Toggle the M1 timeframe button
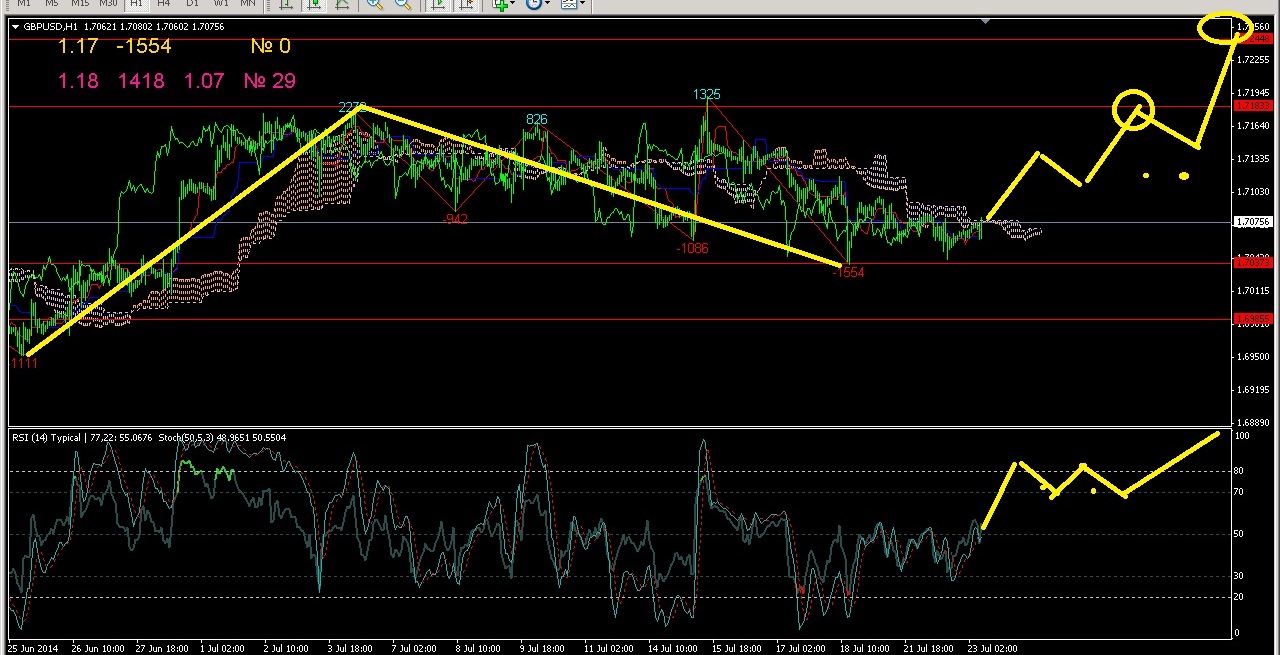The width and height of the screenshot is (1280, 655). tap(24, 4)
